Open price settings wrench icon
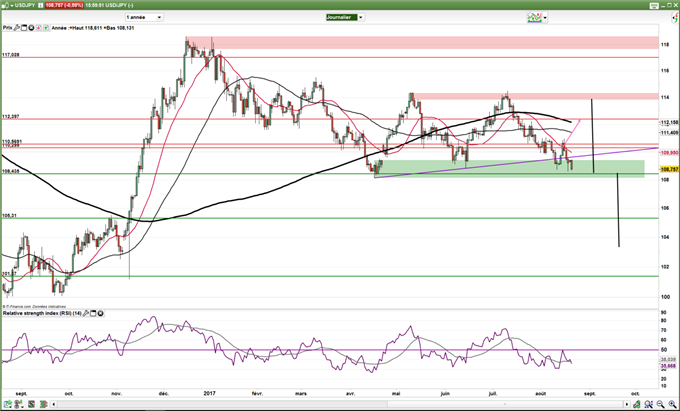 (x=17, y=28)
